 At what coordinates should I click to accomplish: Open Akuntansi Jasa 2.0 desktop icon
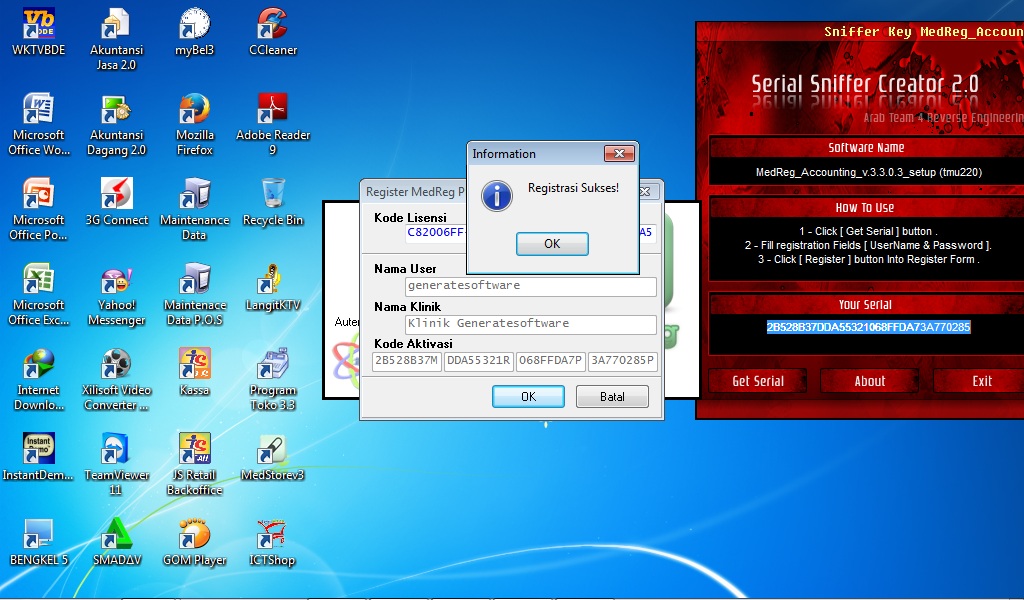[x=116, y=39]
